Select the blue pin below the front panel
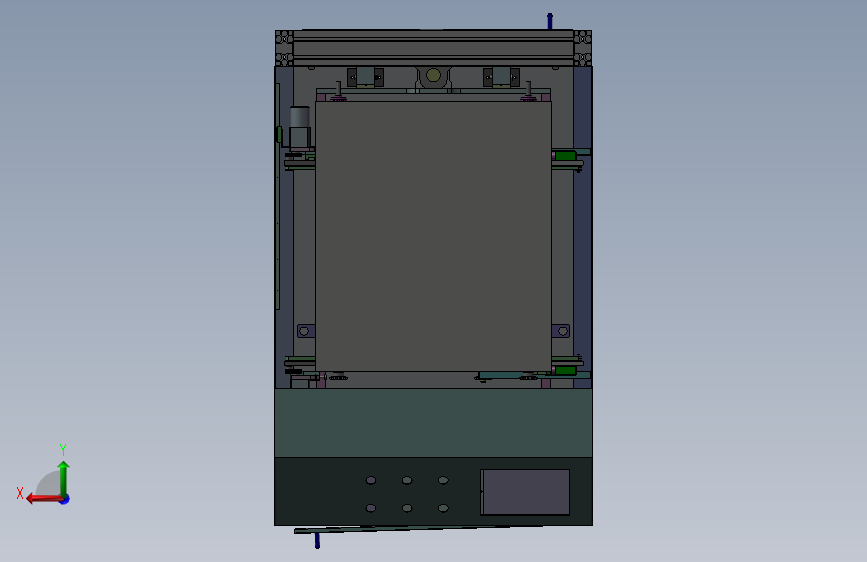867x562 pixels. tap(317, 540)
